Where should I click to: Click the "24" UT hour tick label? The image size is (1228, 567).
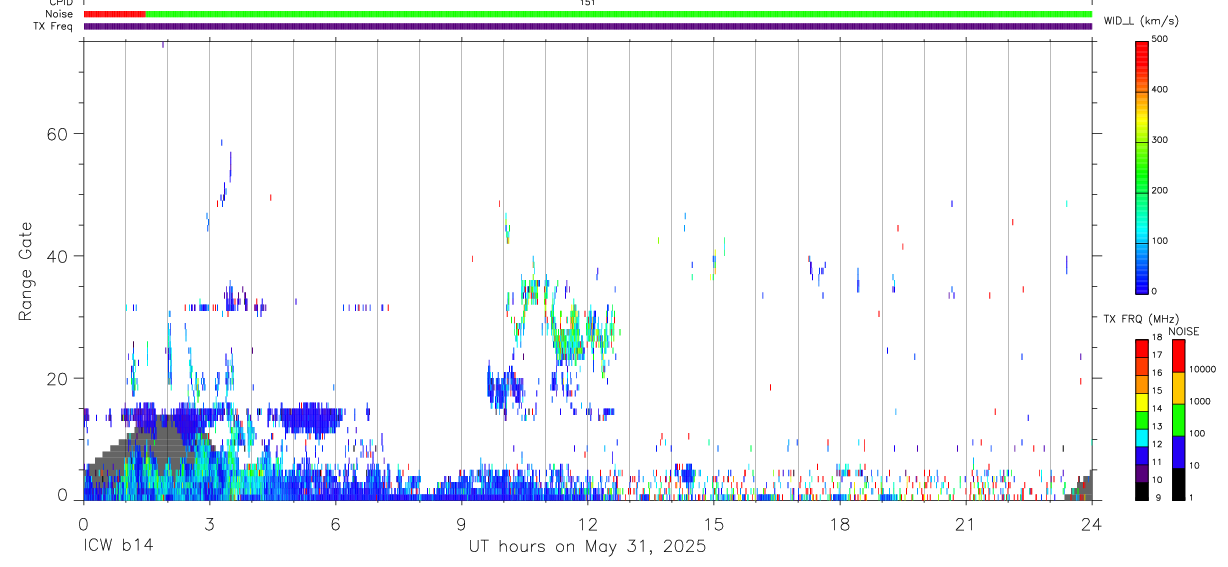pyautogui.click(x=1092, y=524)
